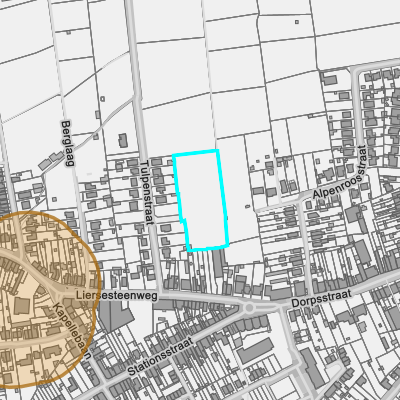The image size is (400, 400).
Task: Select isolated building west of Tulpenstraat
Action: tap(123, 140)
